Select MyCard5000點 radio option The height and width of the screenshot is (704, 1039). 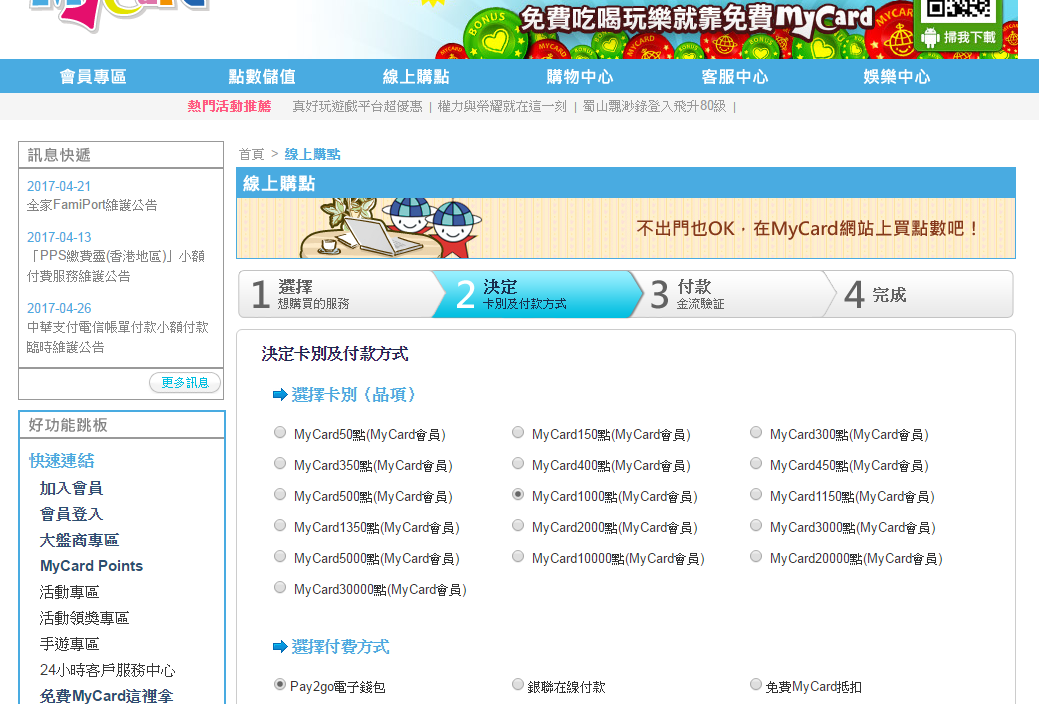point(280,557)
